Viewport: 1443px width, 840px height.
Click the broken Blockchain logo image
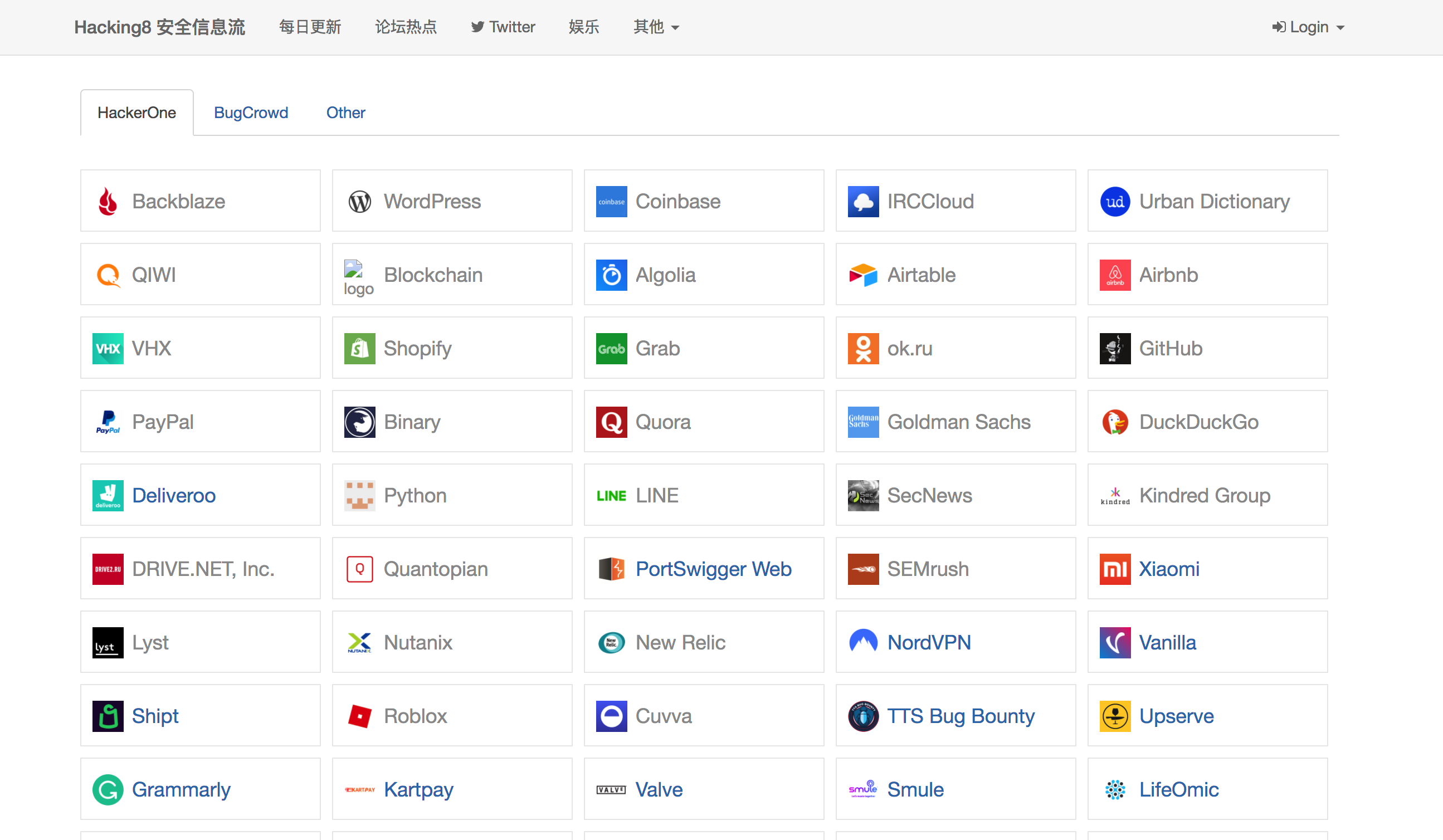pyautogui.click(x=358, y=278)
